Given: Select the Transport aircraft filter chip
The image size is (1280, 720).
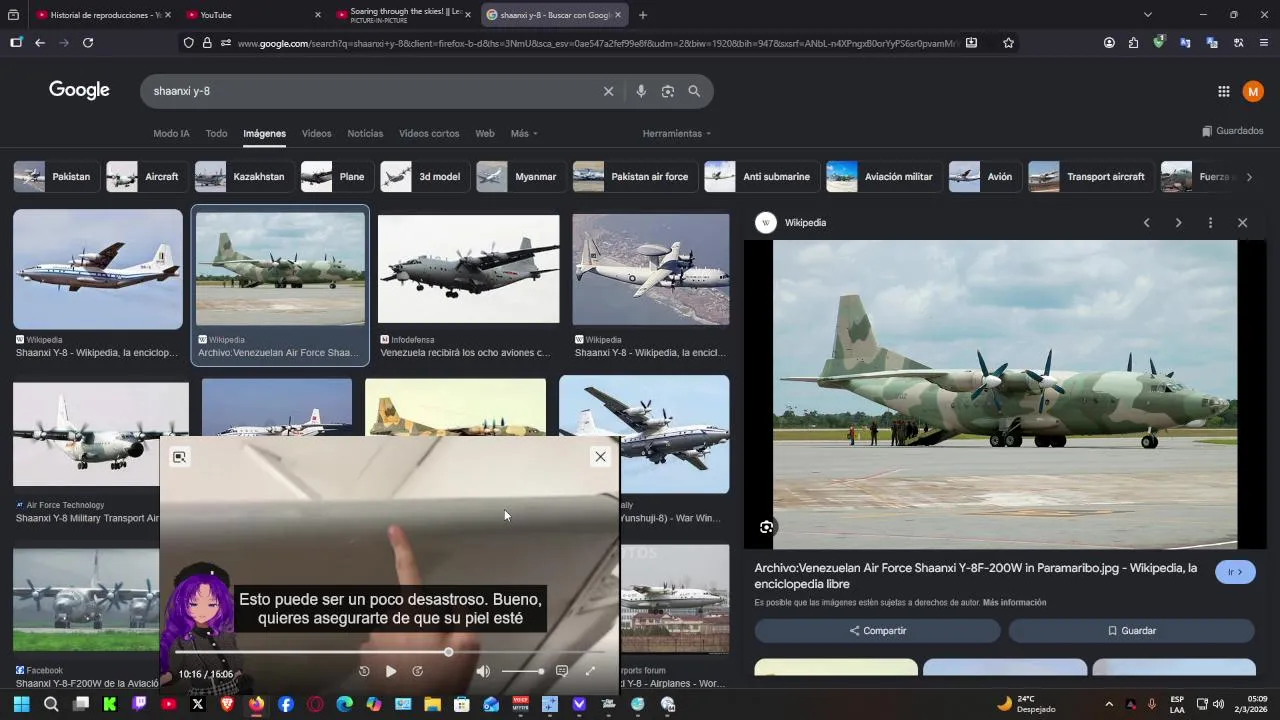Looking at the screenshot, I should coord(1090,177).
